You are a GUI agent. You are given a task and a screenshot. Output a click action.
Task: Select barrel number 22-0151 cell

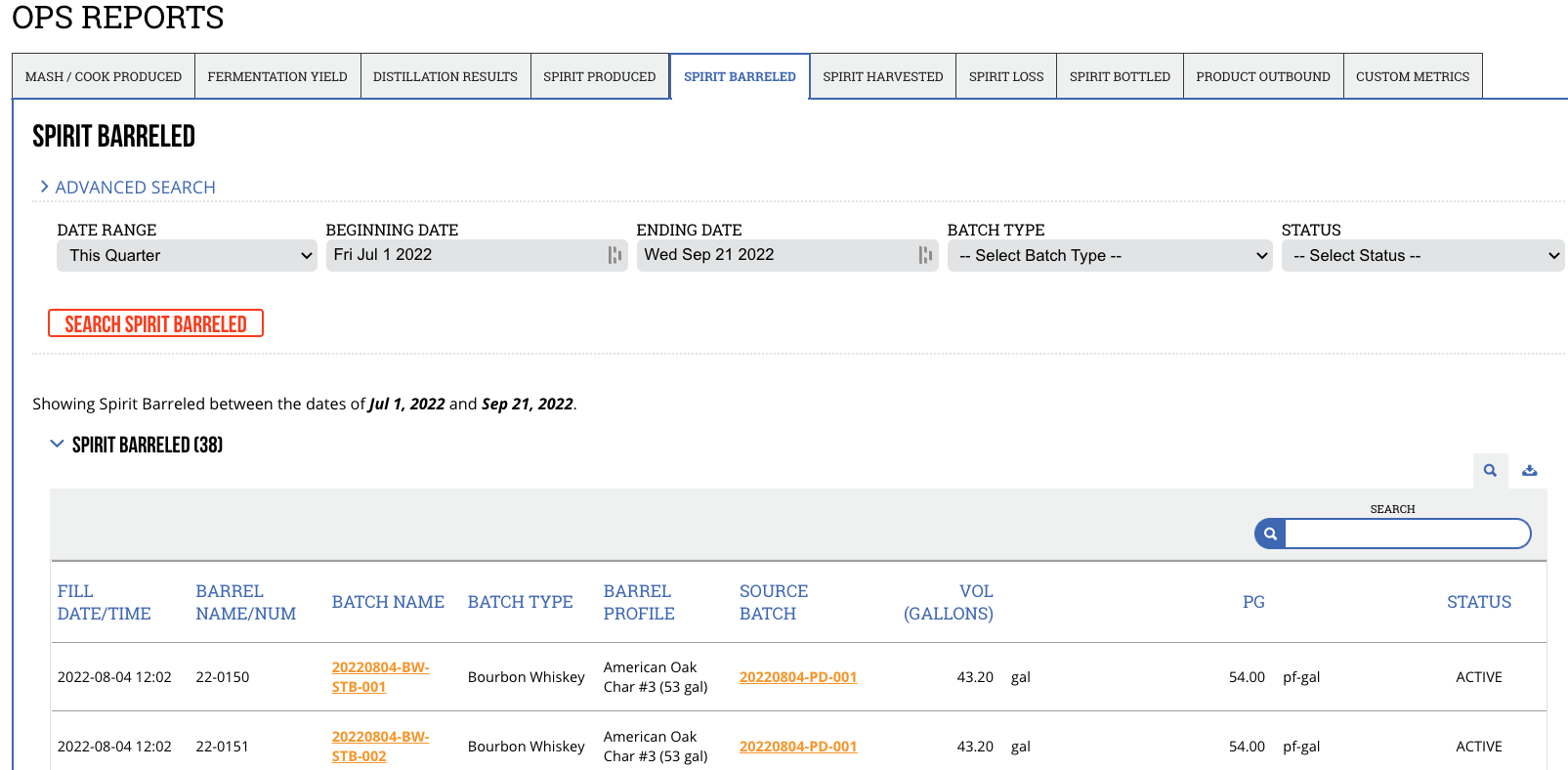tap(223, 747)
